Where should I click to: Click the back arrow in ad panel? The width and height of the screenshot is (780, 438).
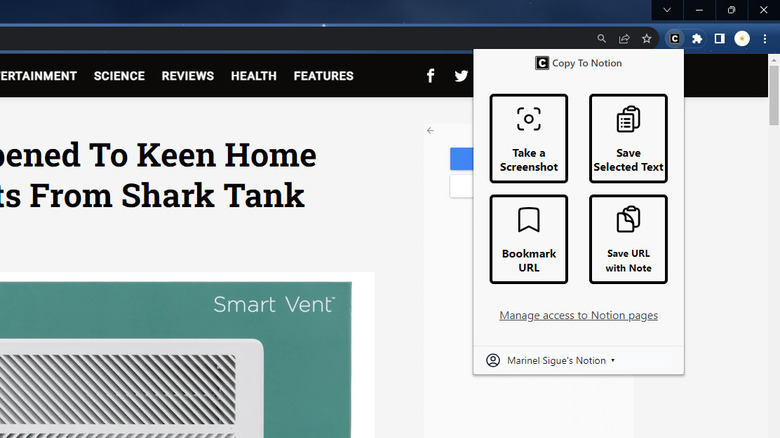click(x=430, y=130)
